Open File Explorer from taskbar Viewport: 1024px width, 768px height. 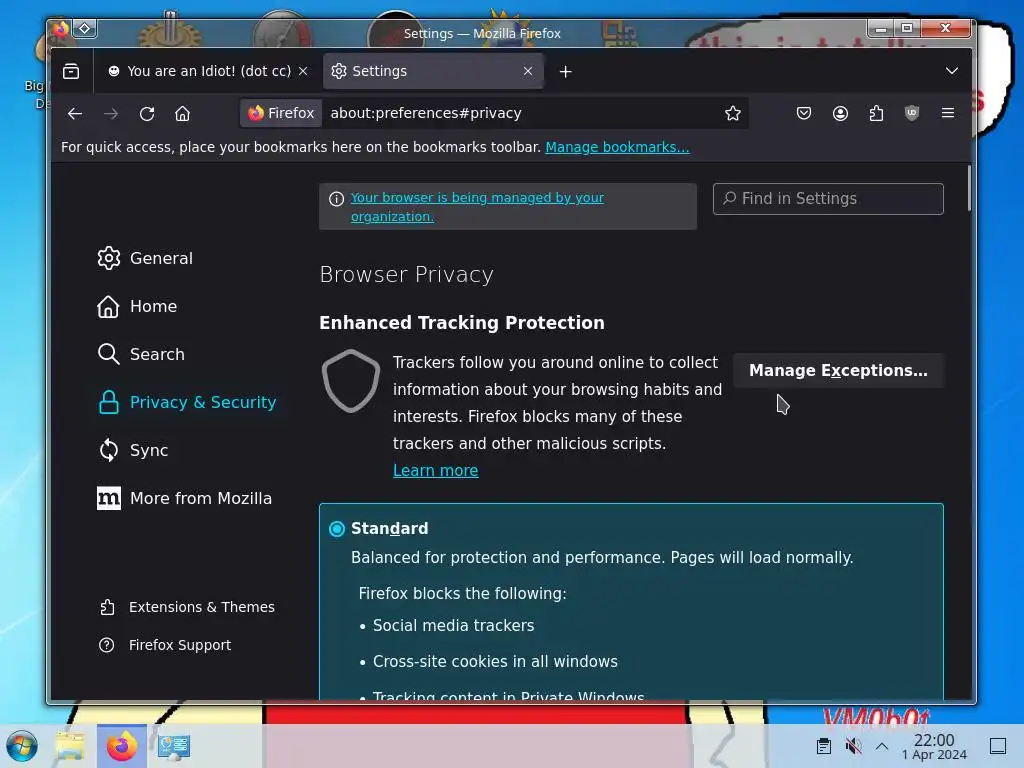(70, 746)
